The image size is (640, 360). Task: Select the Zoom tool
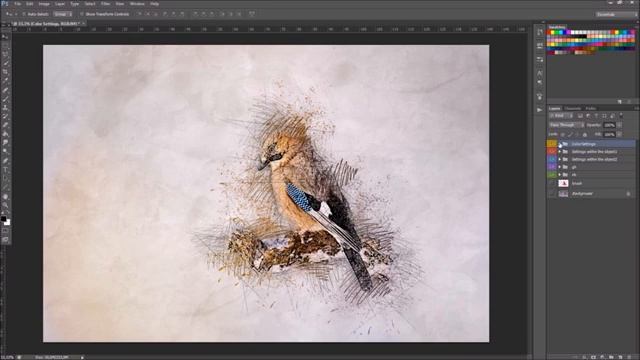5,205
